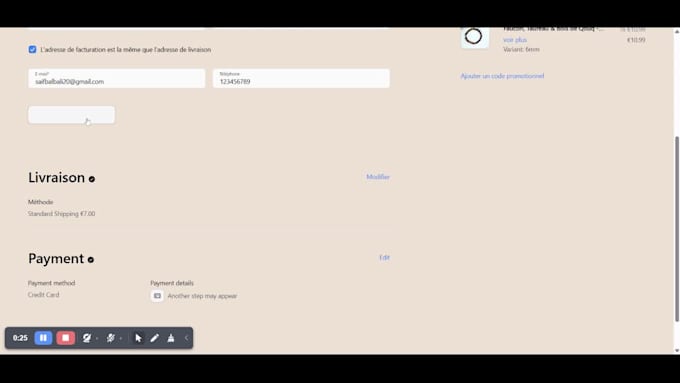Viewport: 680px width, 383px height.
Task: Click the 'Credit Card' payment method text
Action: coord(43,295)
